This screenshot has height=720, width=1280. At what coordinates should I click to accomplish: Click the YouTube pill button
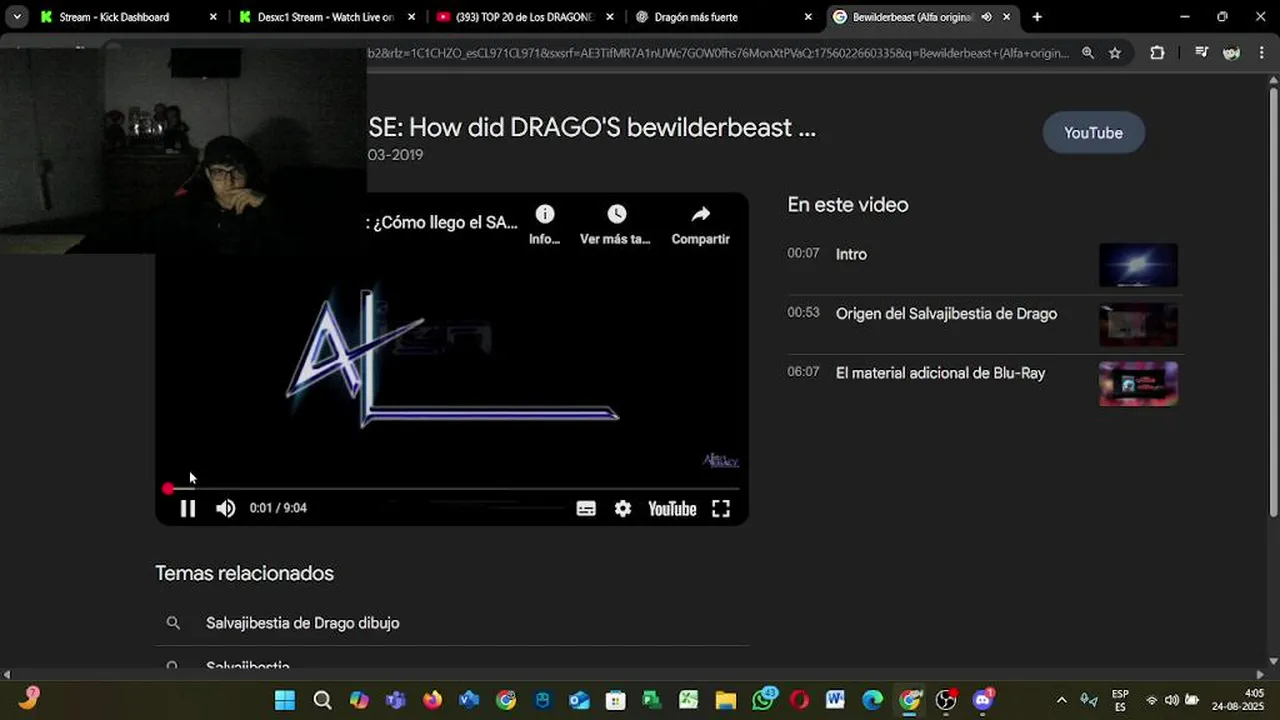1093,133
